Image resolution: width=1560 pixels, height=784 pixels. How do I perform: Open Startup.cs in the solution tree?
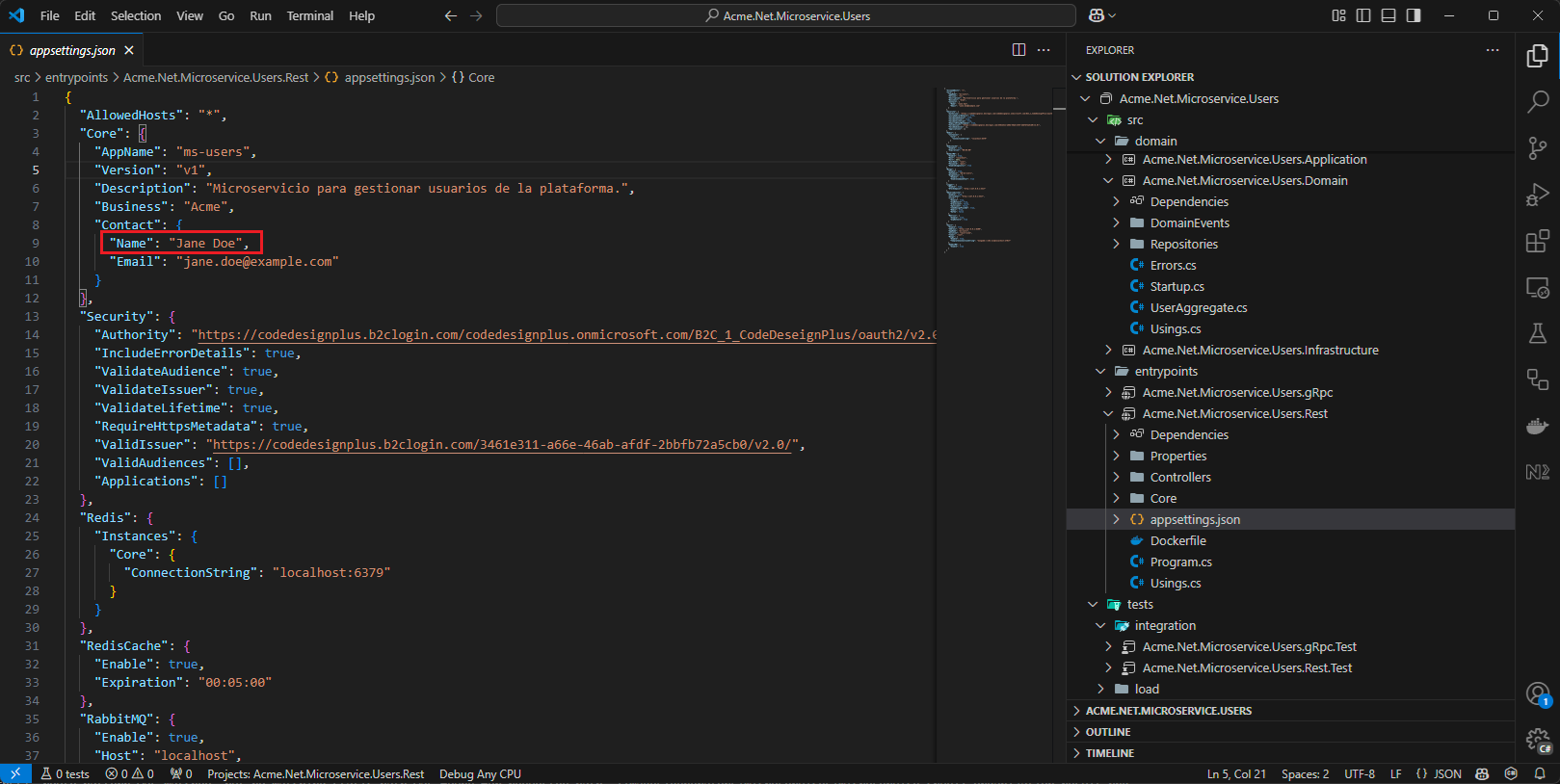point(1177,287)
